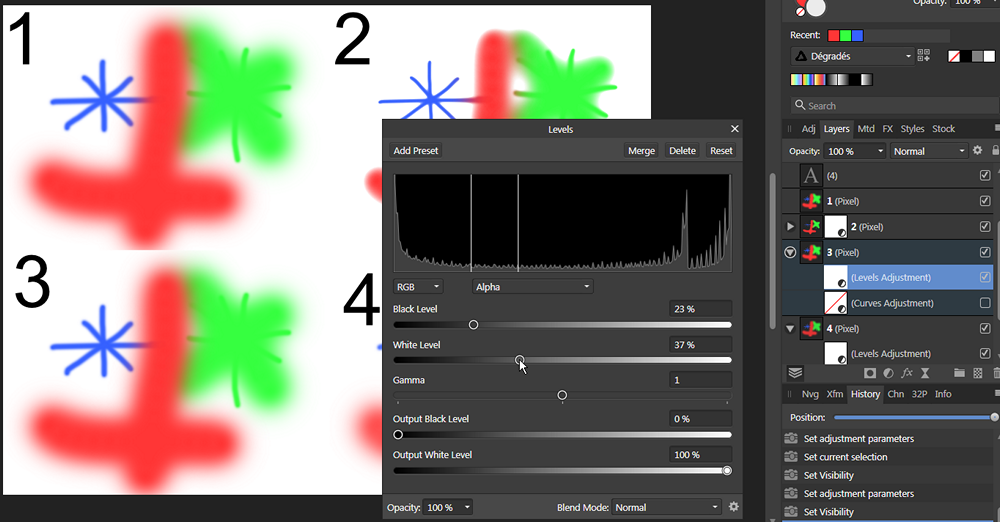Pick the recent green color
Image resolution: width=1000 pixels, height=522 pixels.
coord(846,35)
